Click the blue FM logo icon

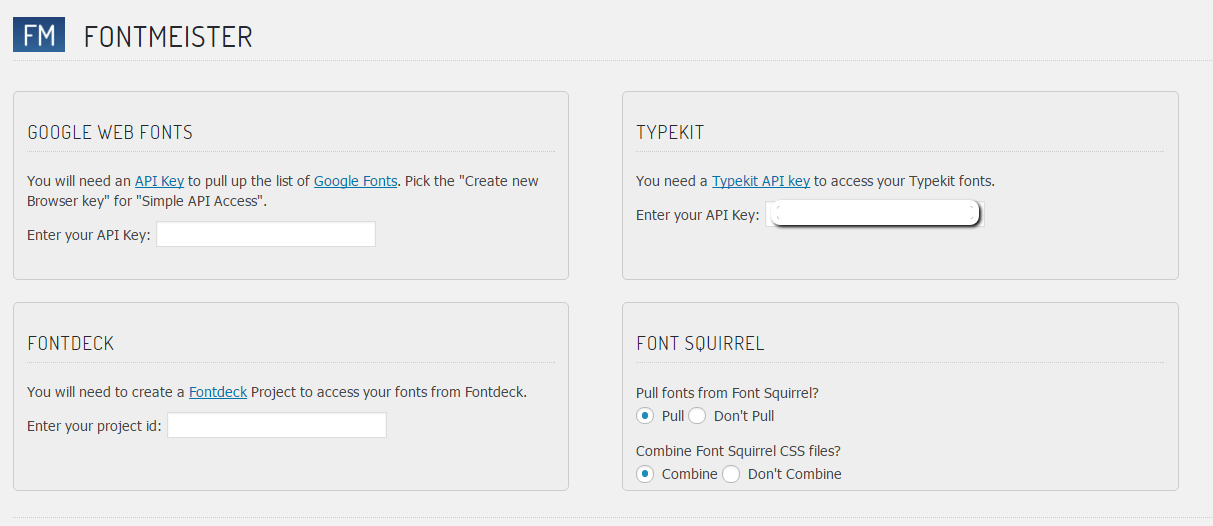tap(39, 35)
